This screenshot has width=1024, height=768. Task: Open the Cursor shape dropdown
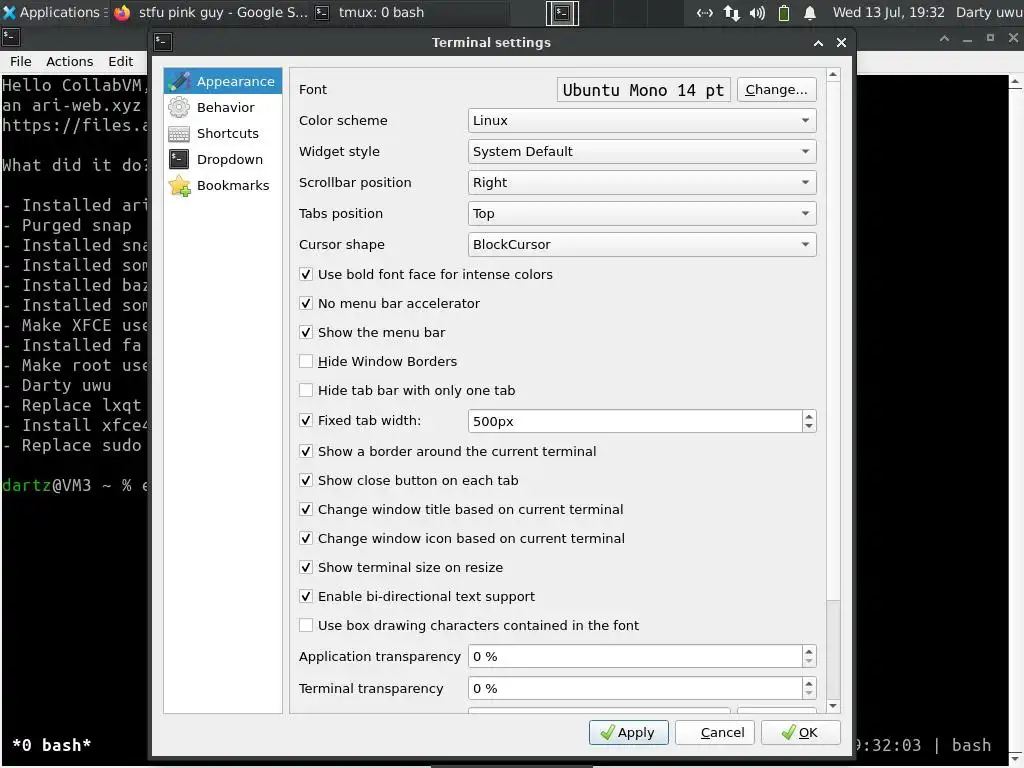(x=642, y=244)
